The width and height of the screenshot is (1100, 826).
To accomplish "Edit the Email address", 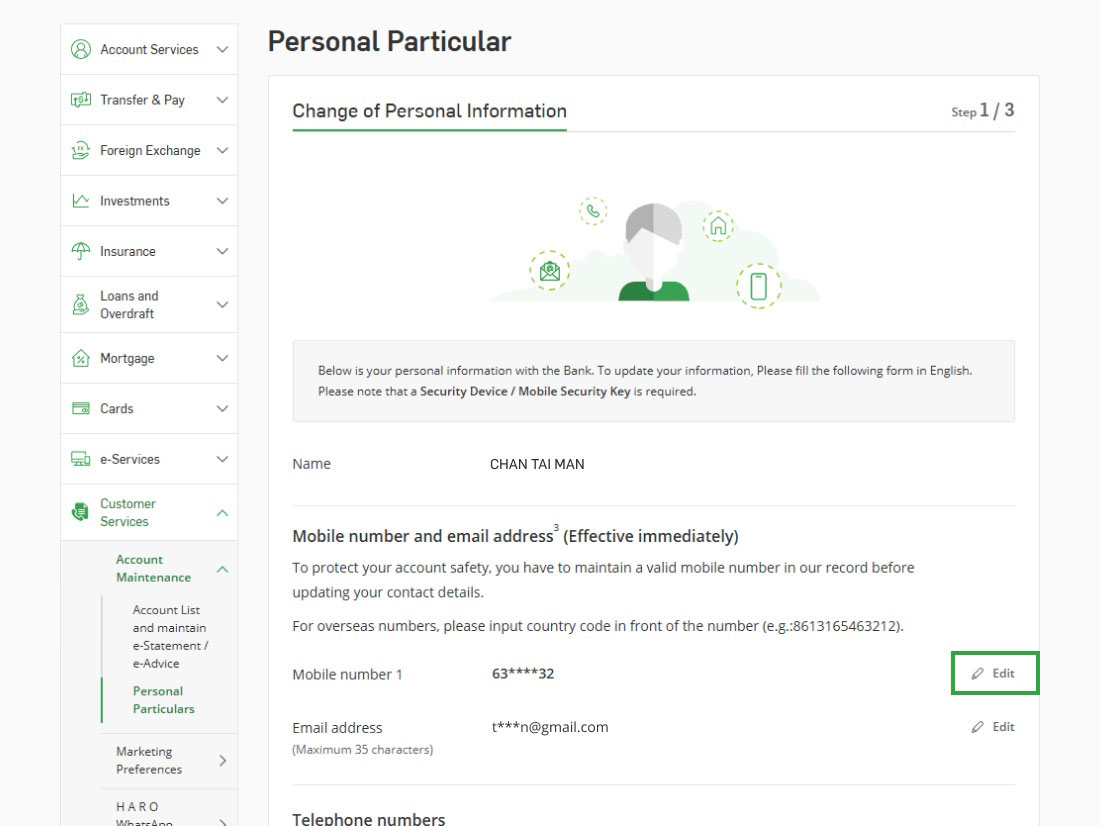I will (x=993, y=727).
